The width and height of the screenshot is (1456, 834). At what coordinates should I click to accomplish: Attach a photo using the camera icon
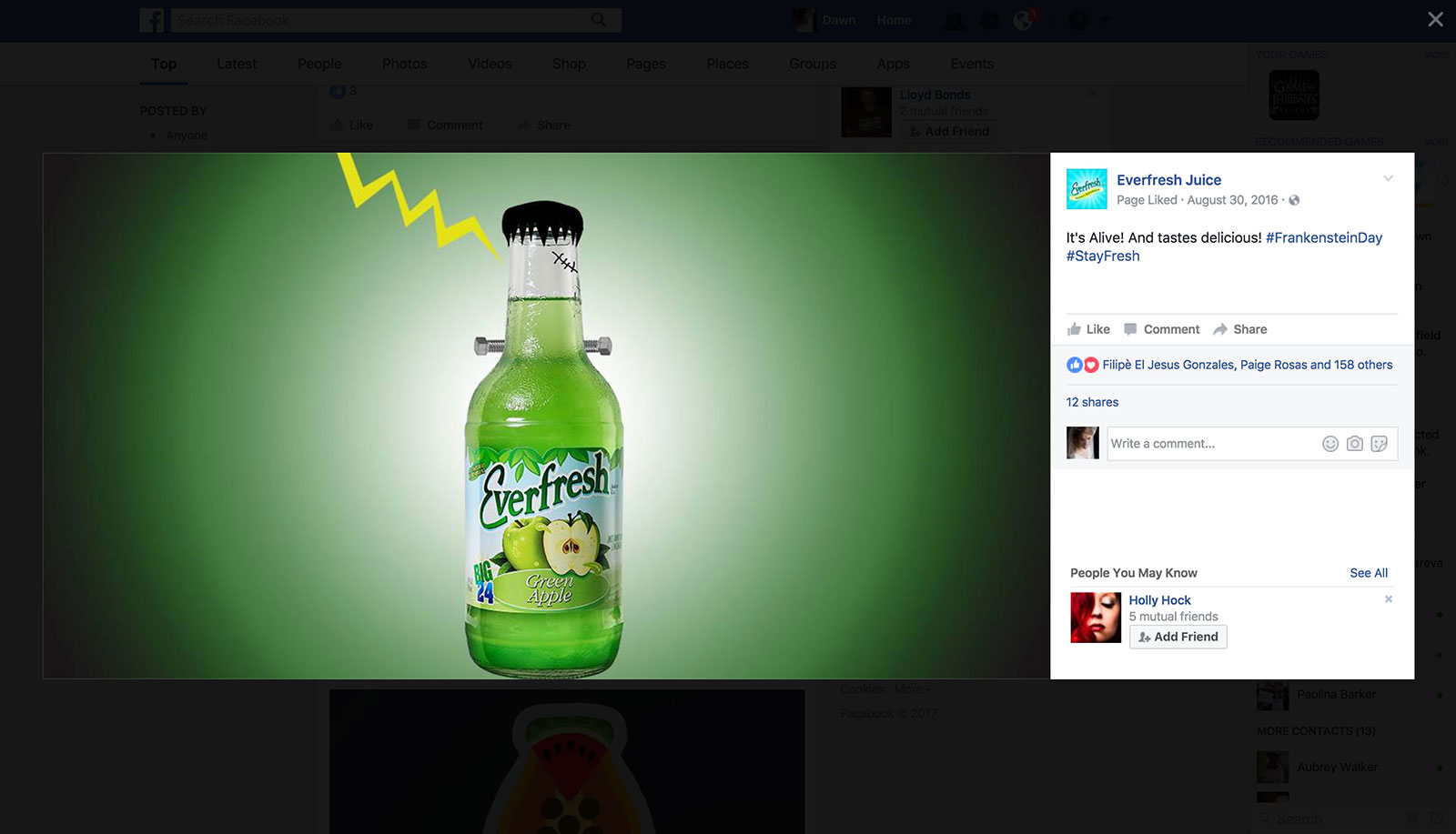tap(1354, 444)
